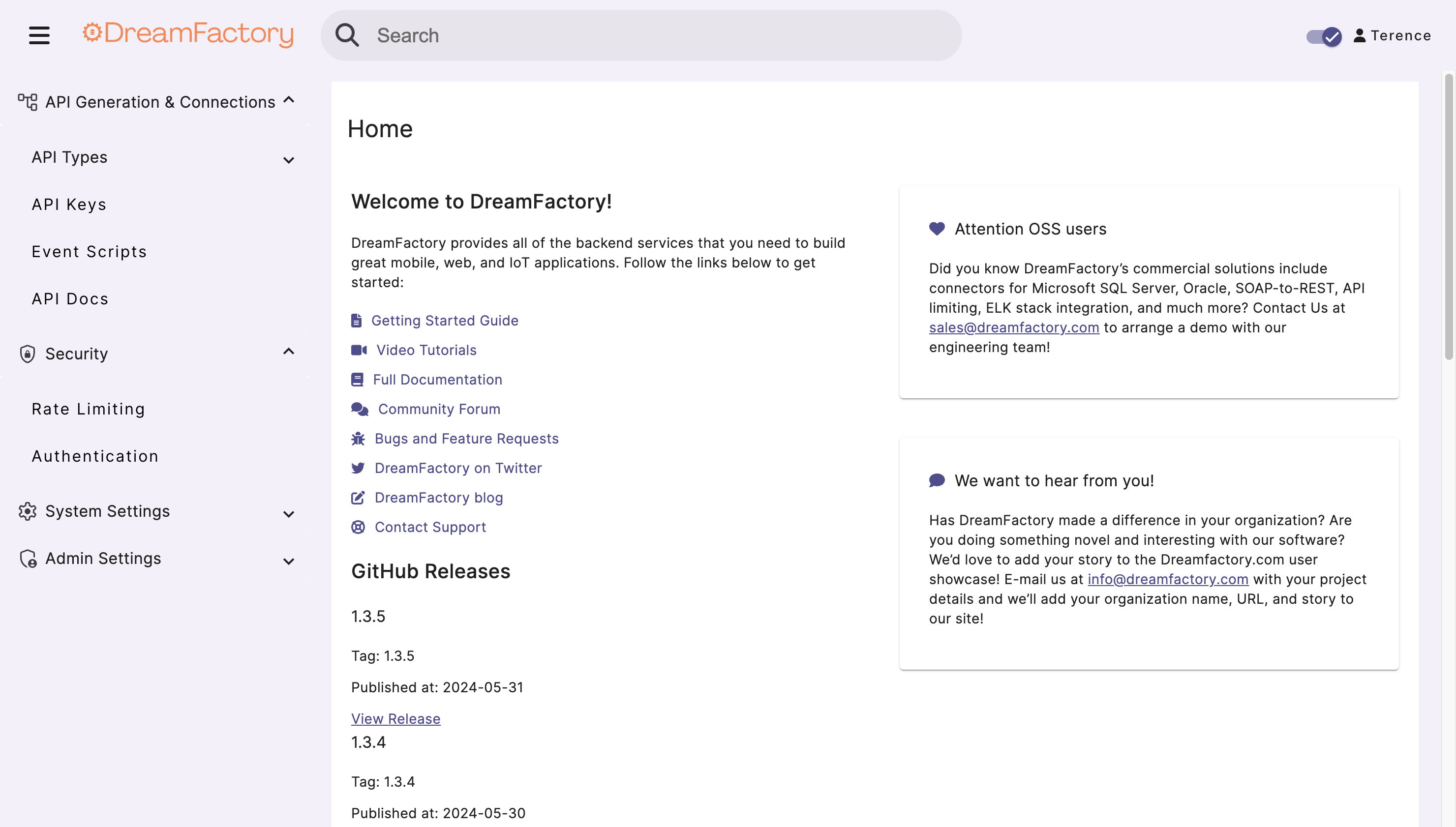Click the search magnifier icon
This screenshot has width=1456, height=827.
click(347, 35)
